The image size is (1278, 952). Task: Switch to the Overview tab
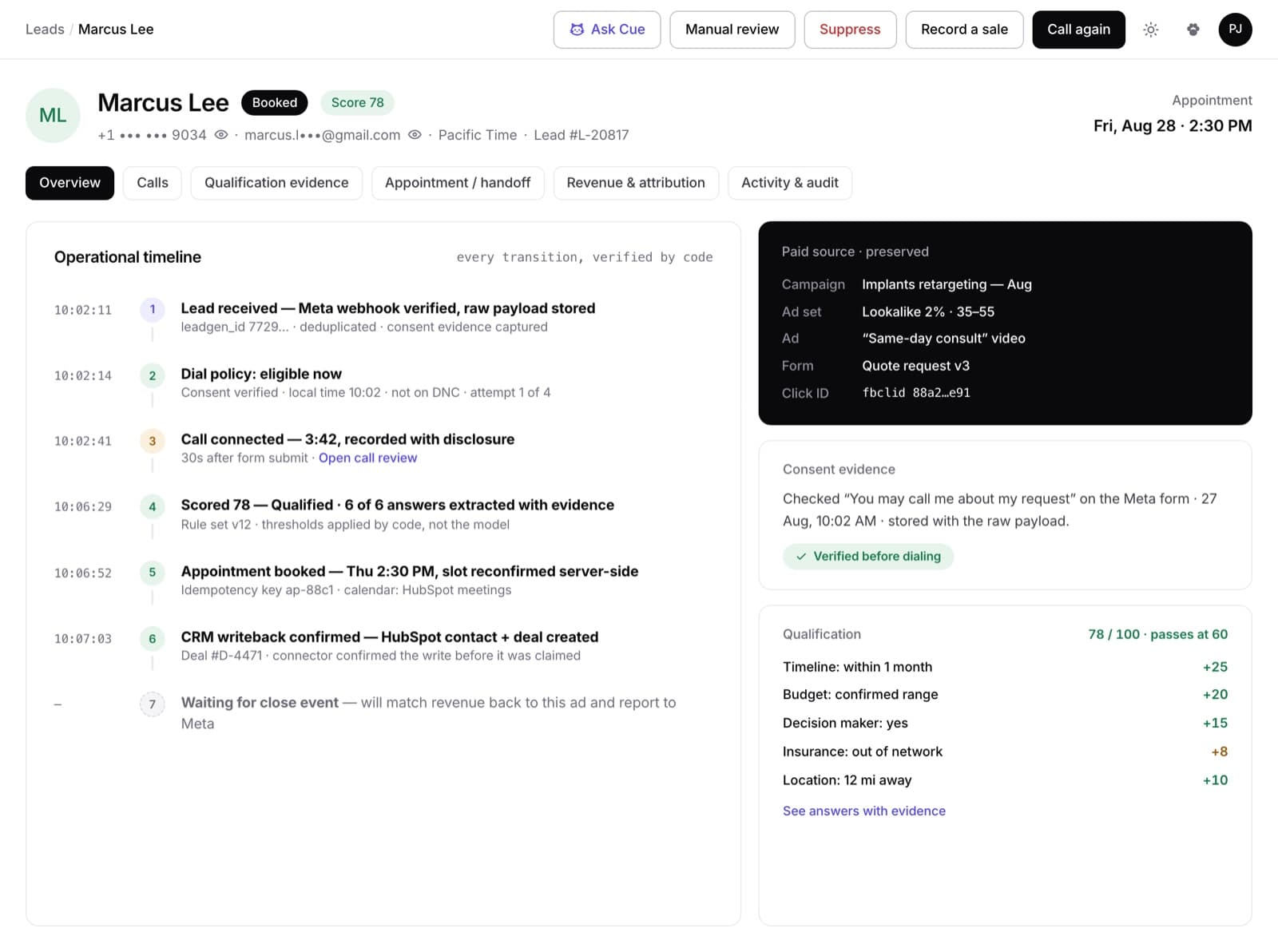[x=69, y=183]
